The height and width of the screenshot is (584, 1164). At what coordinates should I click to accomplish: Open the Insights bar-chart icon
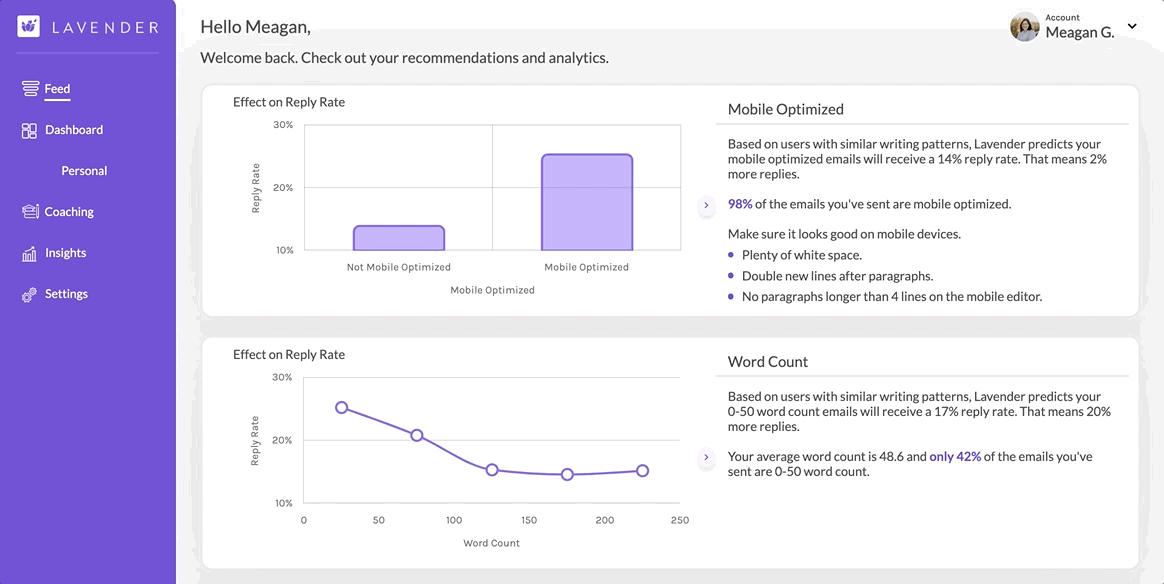27,252
